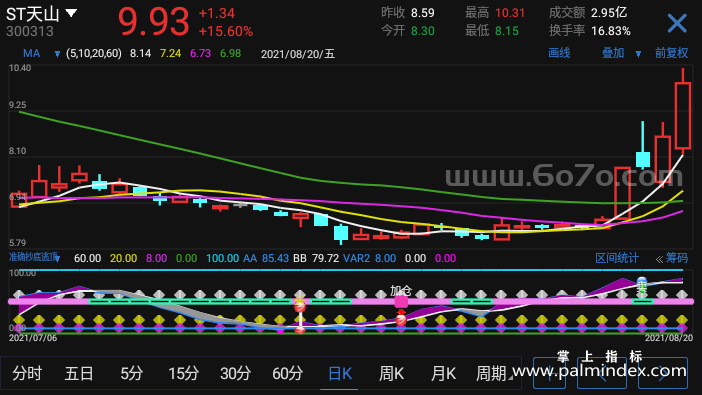Toggle 前复权 price adjustment
Image resolution: width=702 pixels, height=395 pixels.
[x=671, y=53]
